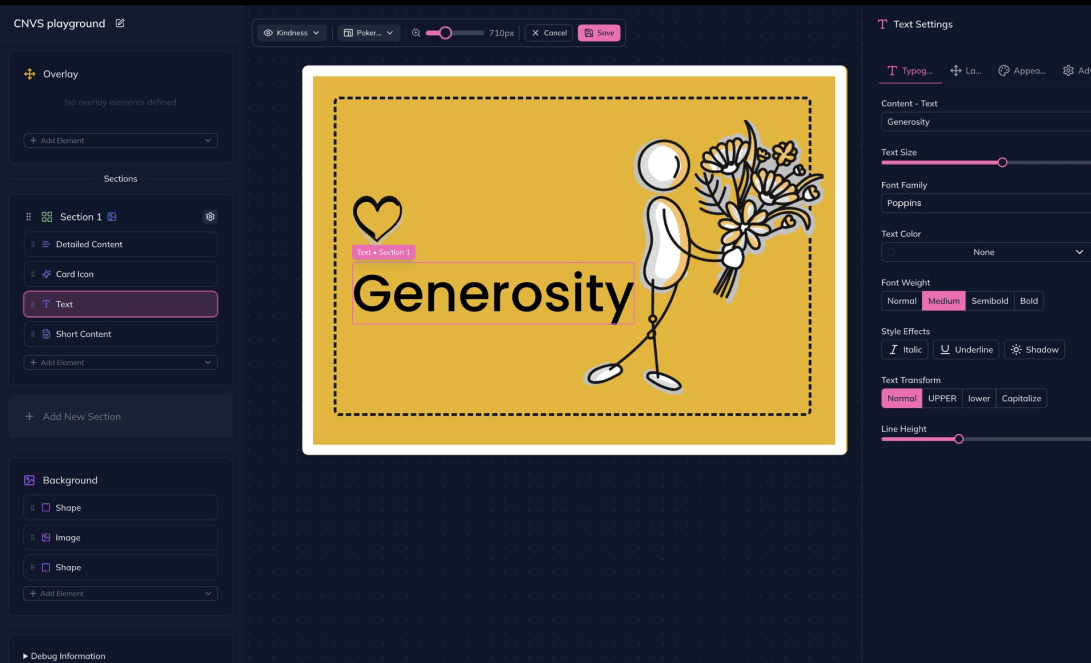Click the Detailed Content document icon
This screenshot has width=1091, height=663.
coord(47,244)
